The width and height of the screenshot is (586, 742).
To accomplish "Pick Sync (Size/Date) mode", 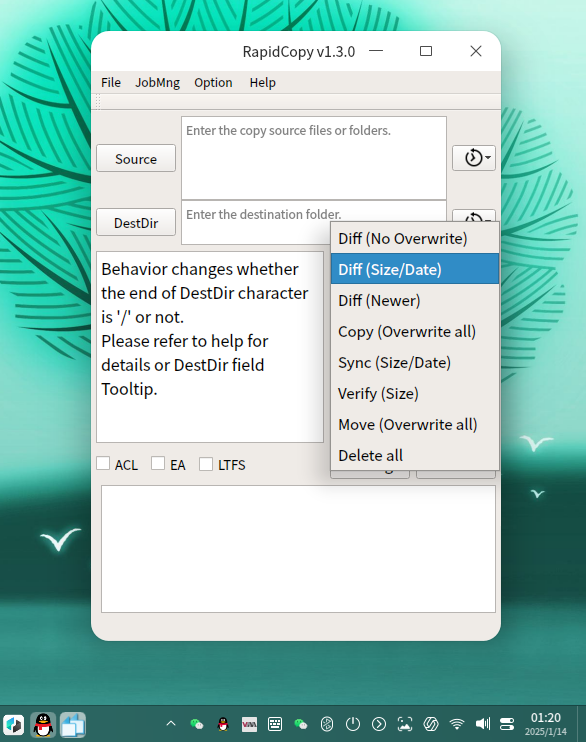I will pos(415,362).
